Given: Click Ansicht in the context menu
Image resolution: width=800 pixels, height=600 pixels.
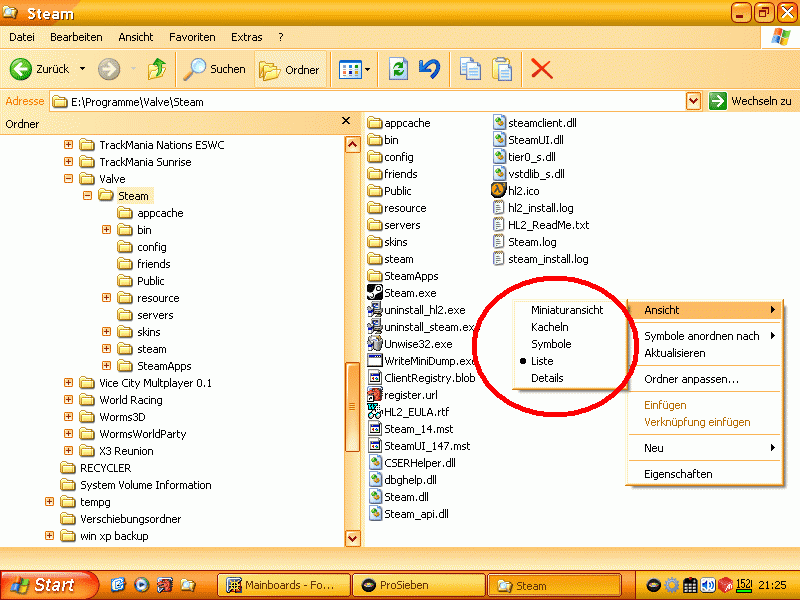Looking at the screenshot, I should [x=705, y=310].
